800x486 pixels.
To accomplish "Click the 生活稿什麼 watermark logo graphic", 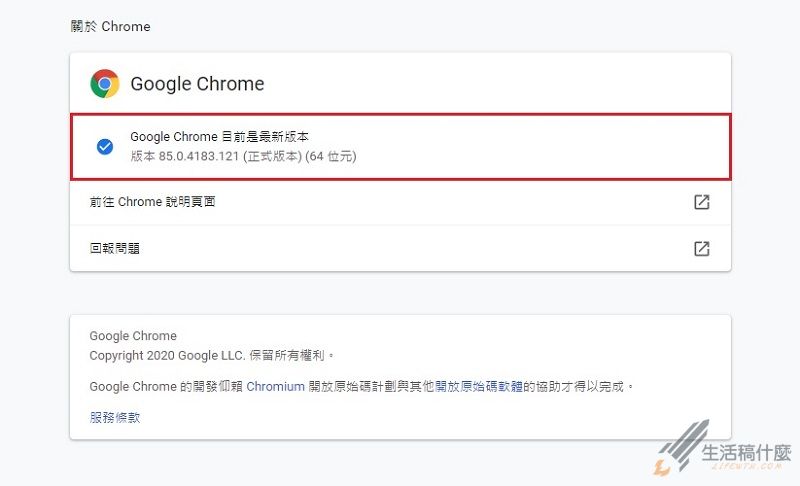I will (x=681, y=447).
